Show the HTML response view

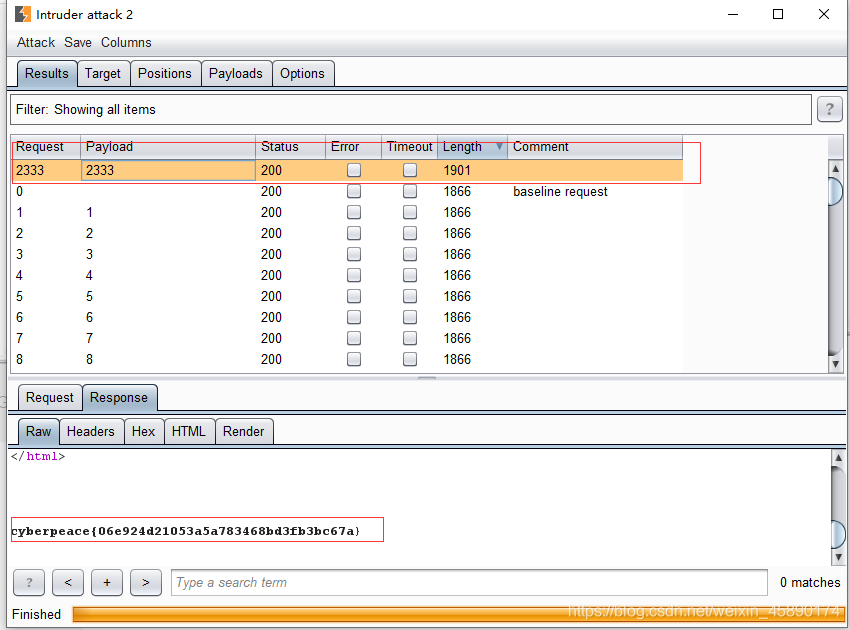point(189,432)
